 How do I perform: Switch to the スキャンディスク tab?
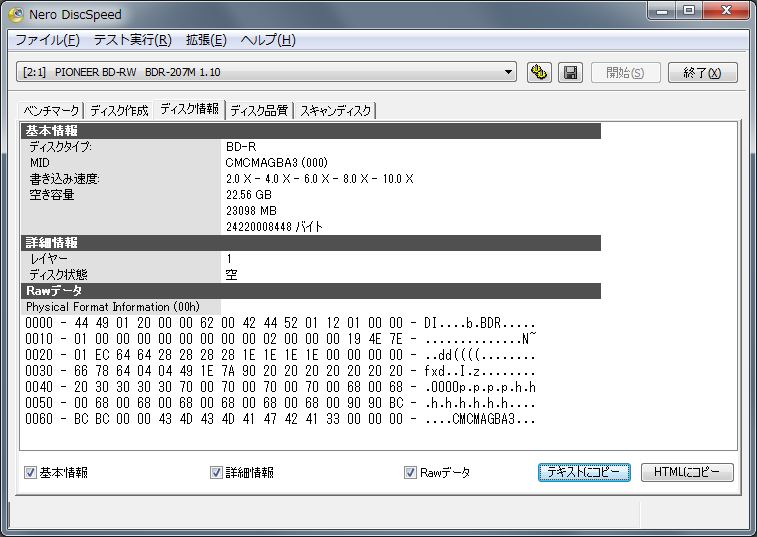click(336, 111)
